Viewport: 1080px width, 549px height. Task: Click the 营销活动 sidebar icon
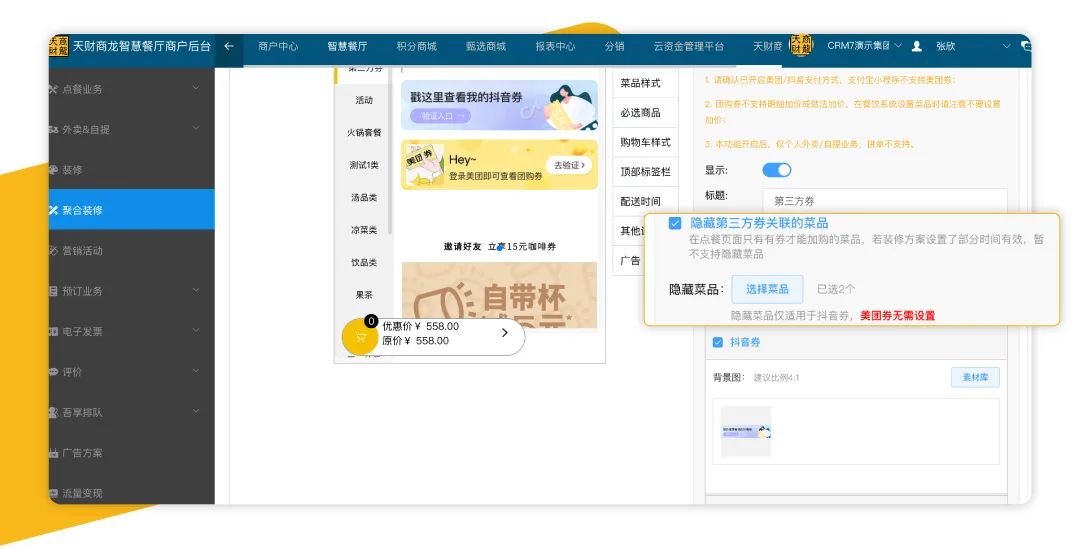point(53,251)
